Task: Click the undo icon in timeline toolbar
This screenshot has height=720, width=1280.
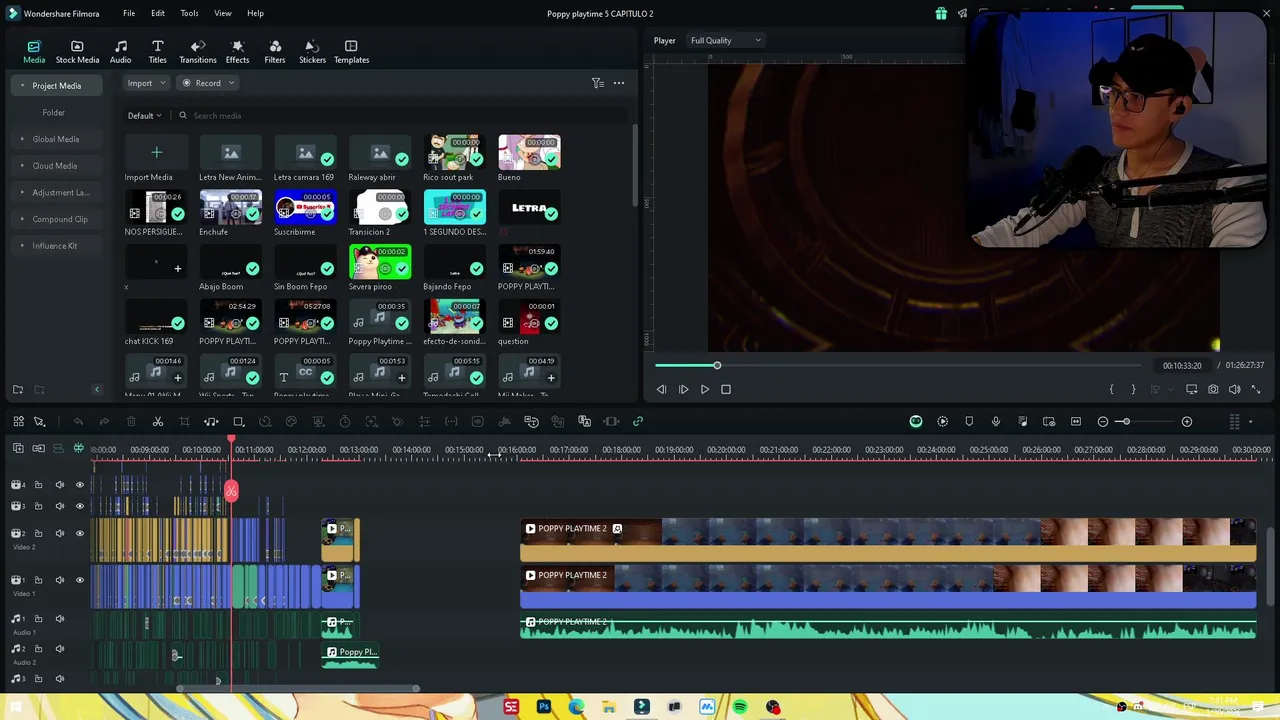Action: click(78, 422)
